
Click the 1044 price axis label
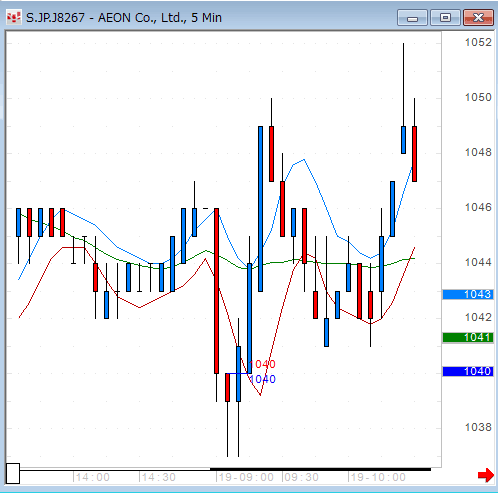pyautogui.click(x=478, y=262)
